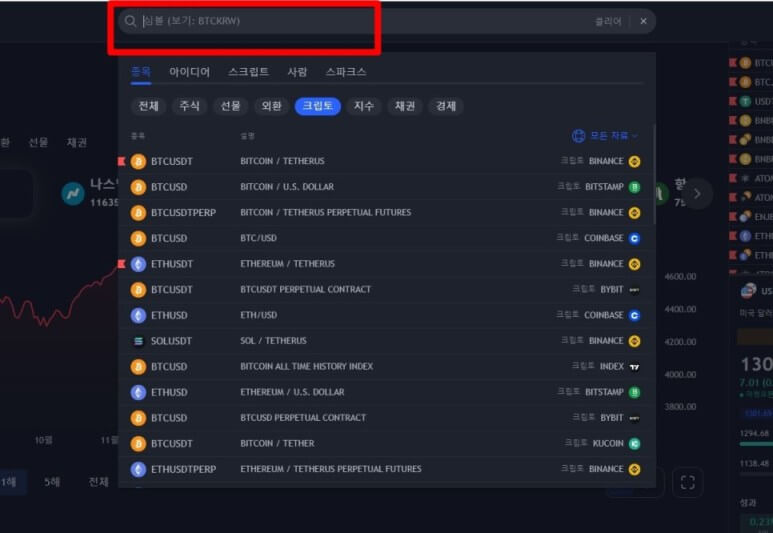Viewport: 773px width, 533px height.
Task: Select Bitcoin All Time History Index row
Action: (x=386, y=366)
